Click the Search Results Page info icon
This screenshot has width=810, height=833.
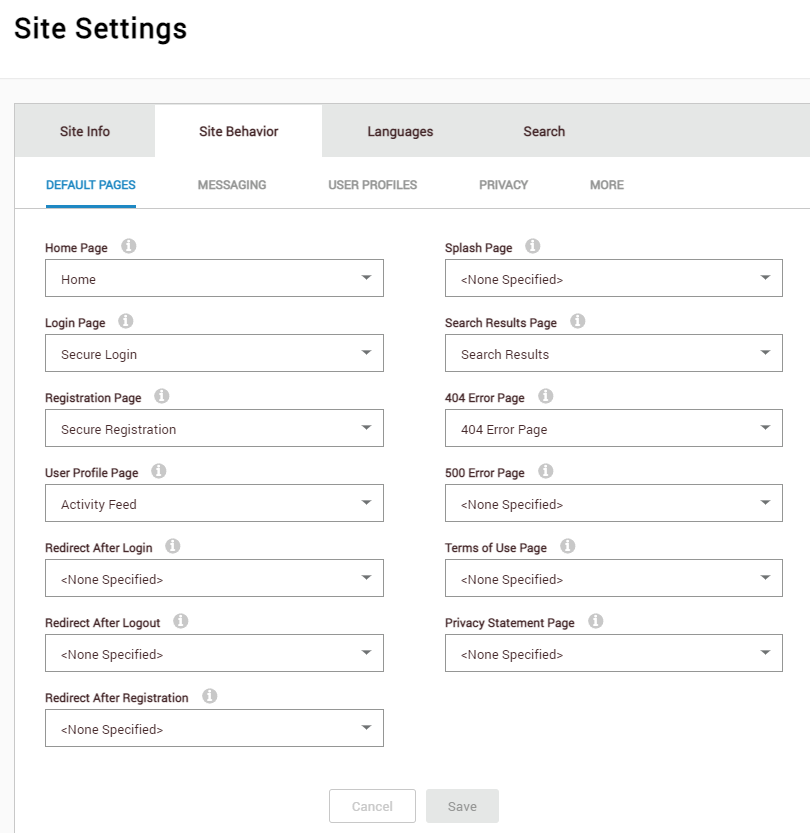tap(577, 322)
